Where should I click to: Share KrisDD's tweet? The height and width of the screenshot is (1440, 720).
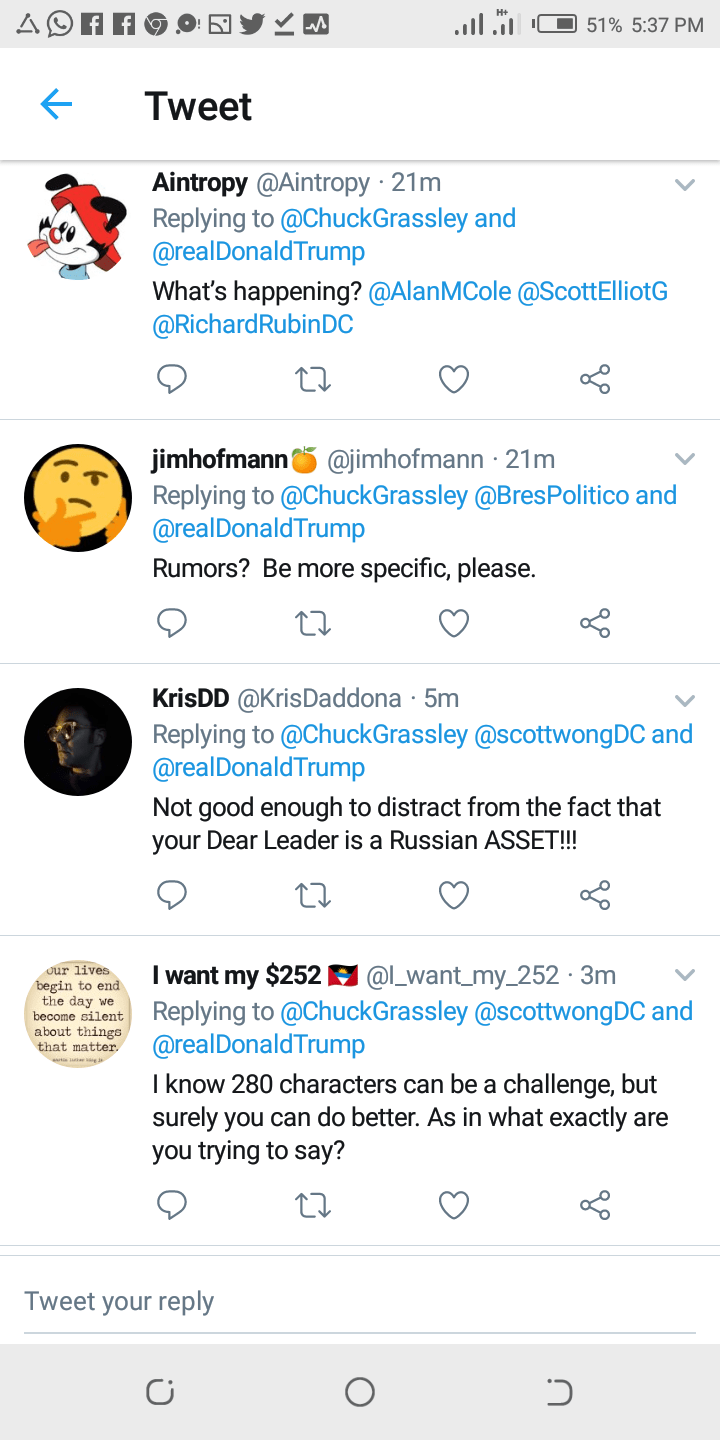(x=595, y=895)
